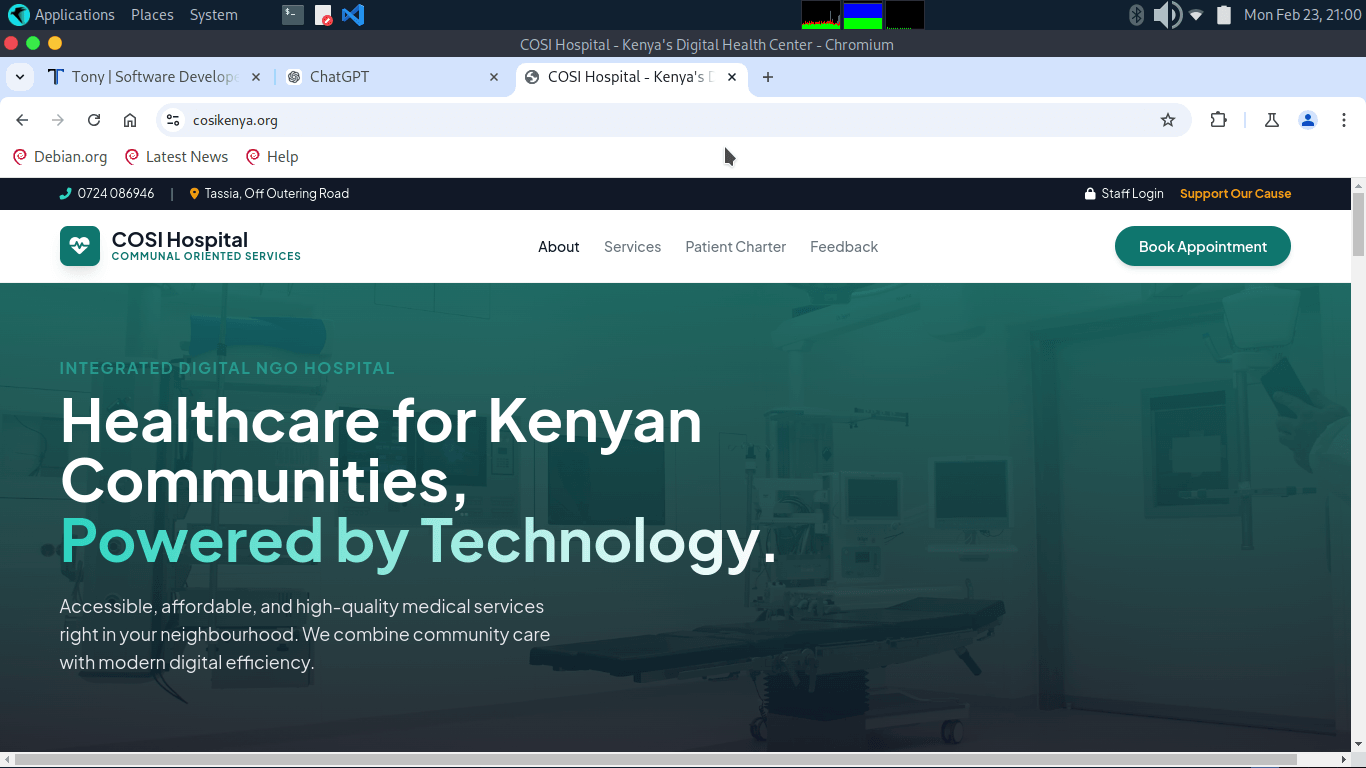Open the terminal launcher in panel
This screenshot has width=1366, height=768.
click(292, 15)
